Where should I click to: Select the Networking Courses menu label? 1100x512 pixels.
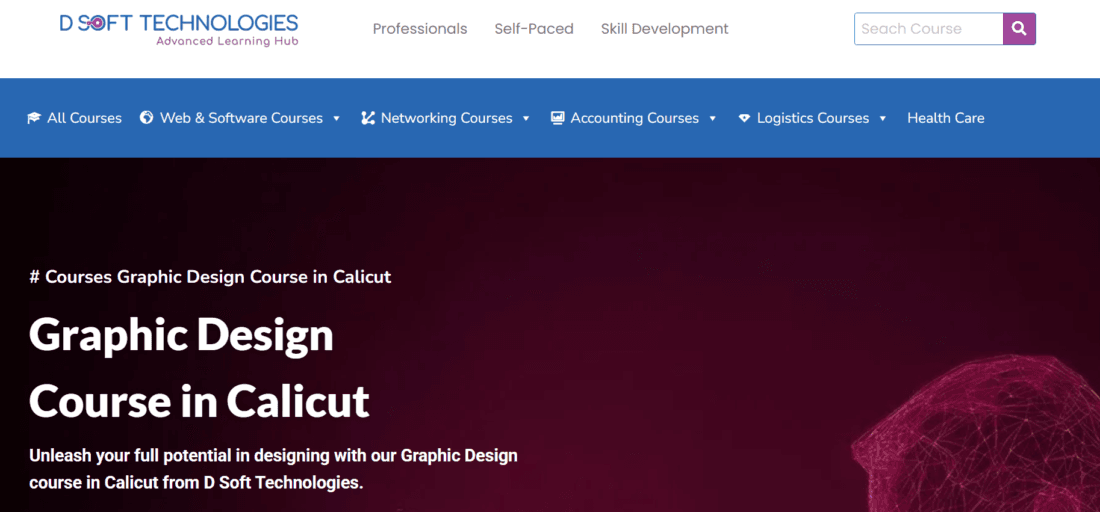446,118
